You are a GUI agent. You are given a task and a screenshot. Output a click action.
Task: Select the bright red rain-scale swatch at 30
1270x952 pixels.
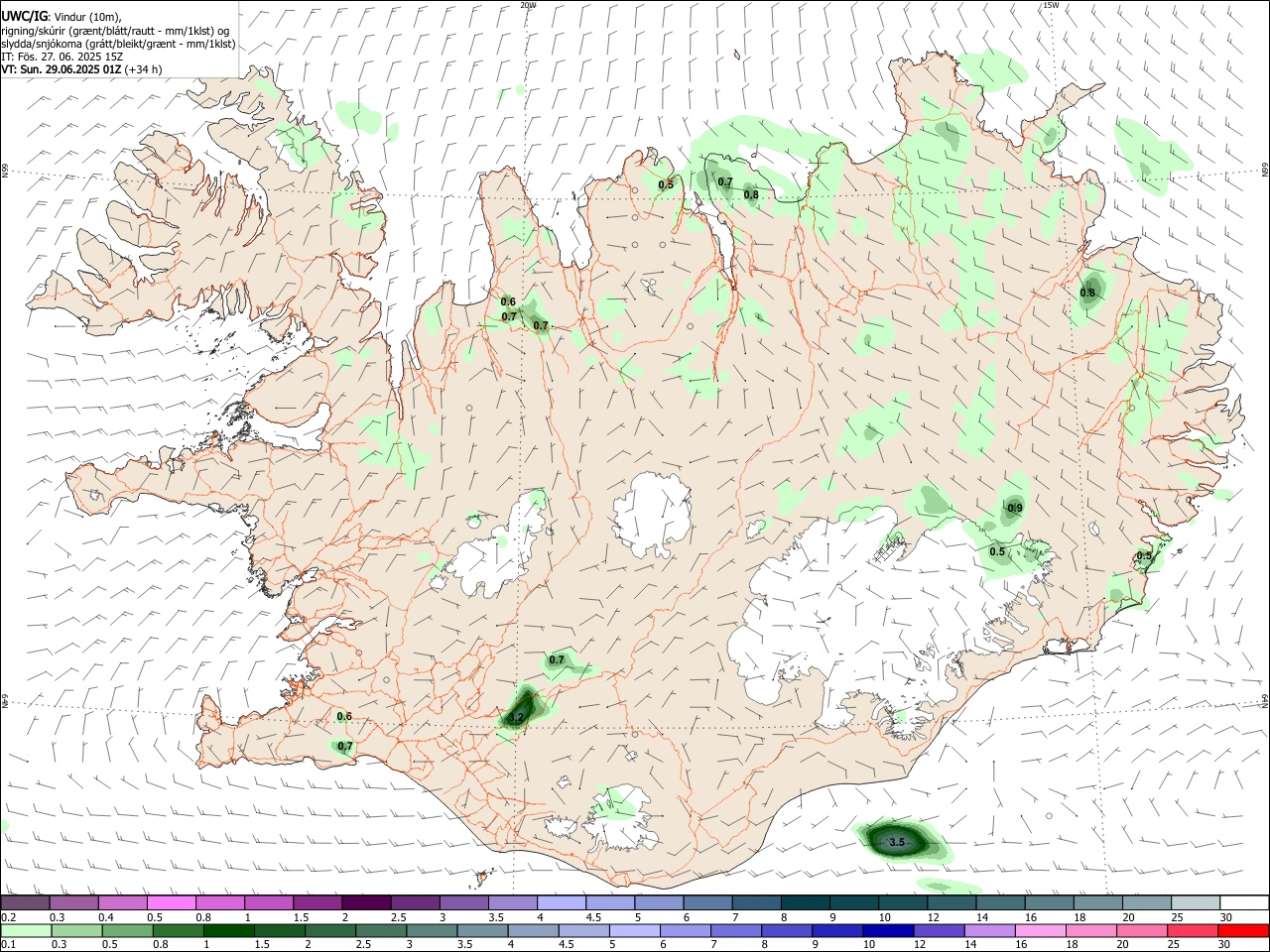click(x=1243, y=931)
